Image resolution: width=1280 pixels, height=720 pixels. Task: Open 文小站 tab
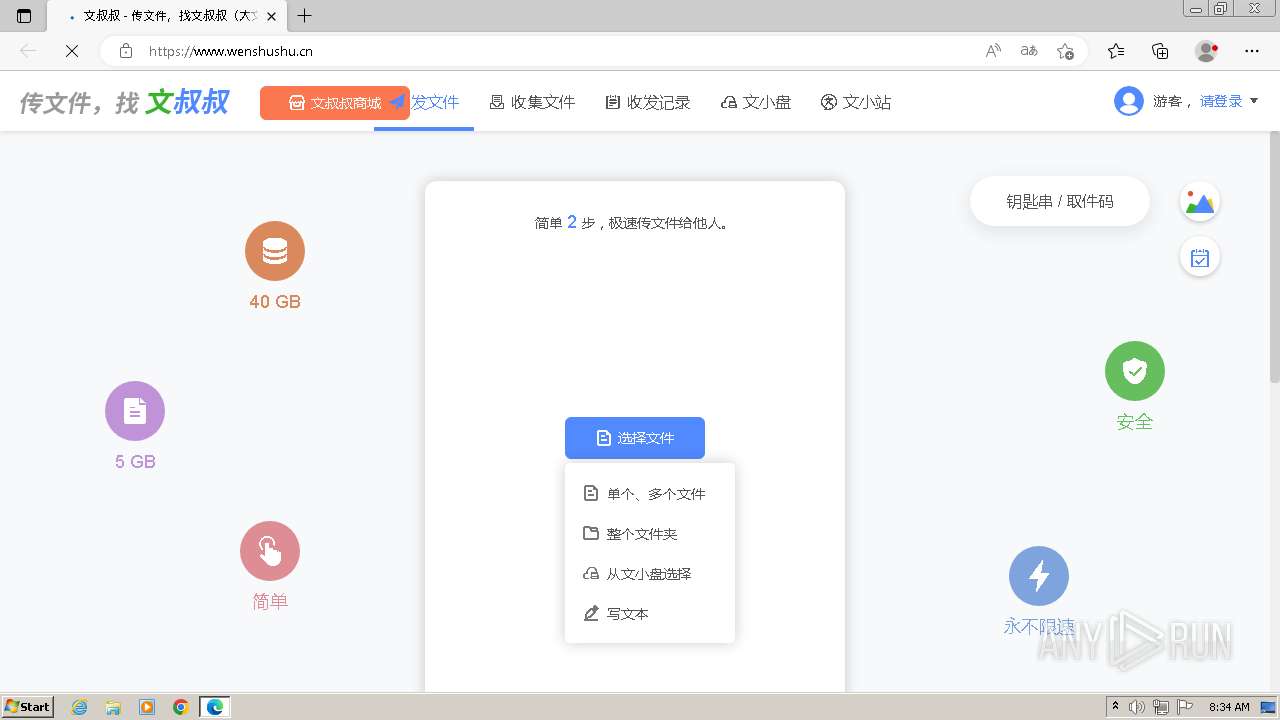[856, 102]
